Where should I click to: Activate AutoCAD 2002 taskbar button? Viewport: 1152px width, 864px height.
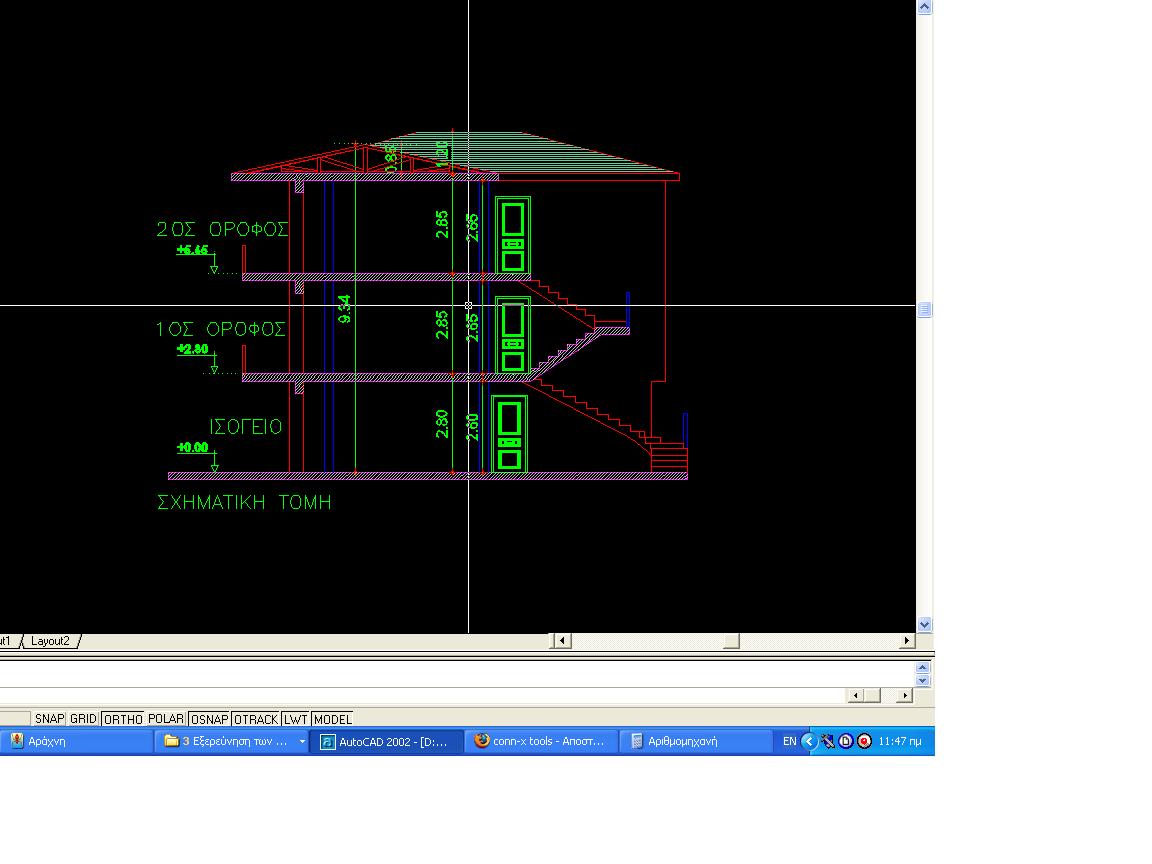pyautogui.click(x=386, y=742)
